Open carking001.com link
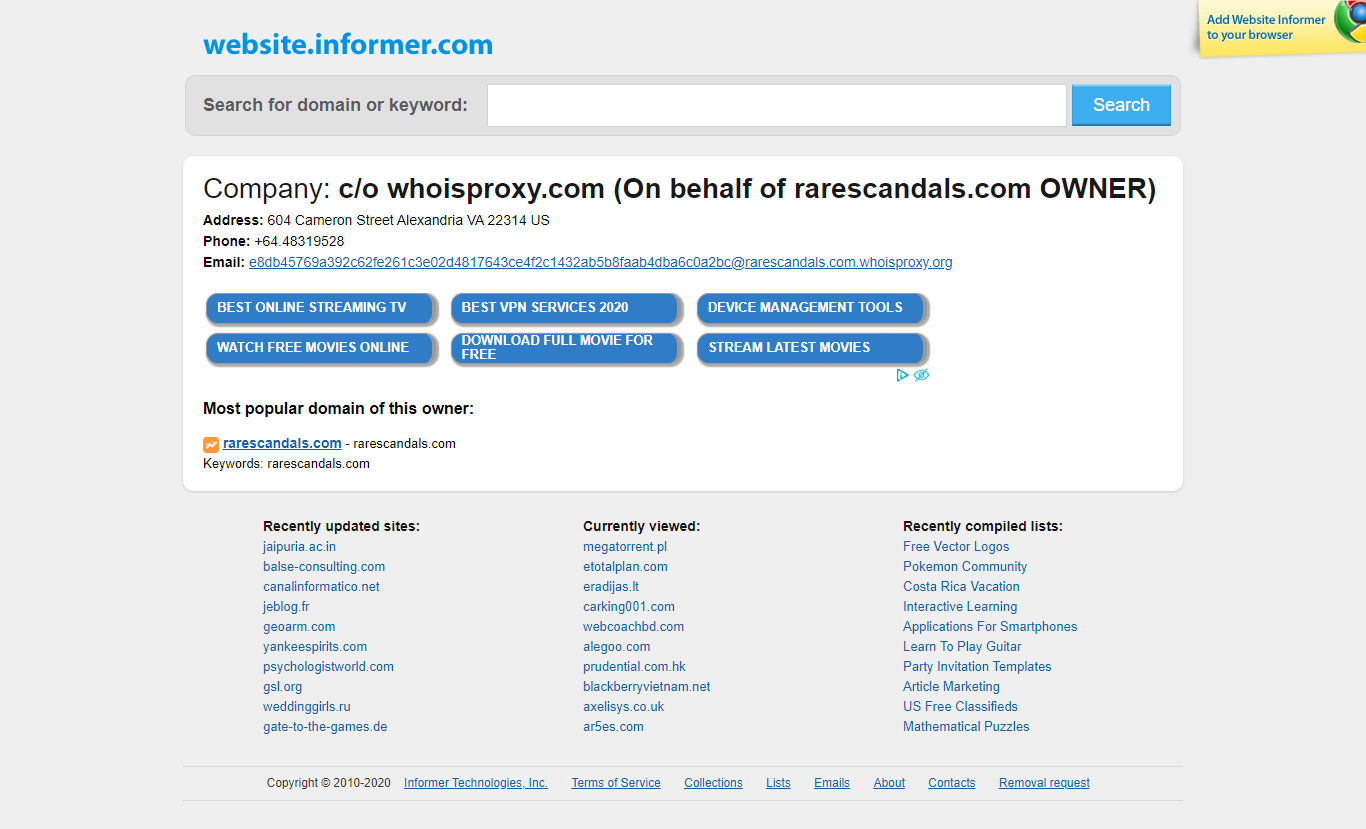Screen dimensions: 1366x829 click(x=629, y=607)
